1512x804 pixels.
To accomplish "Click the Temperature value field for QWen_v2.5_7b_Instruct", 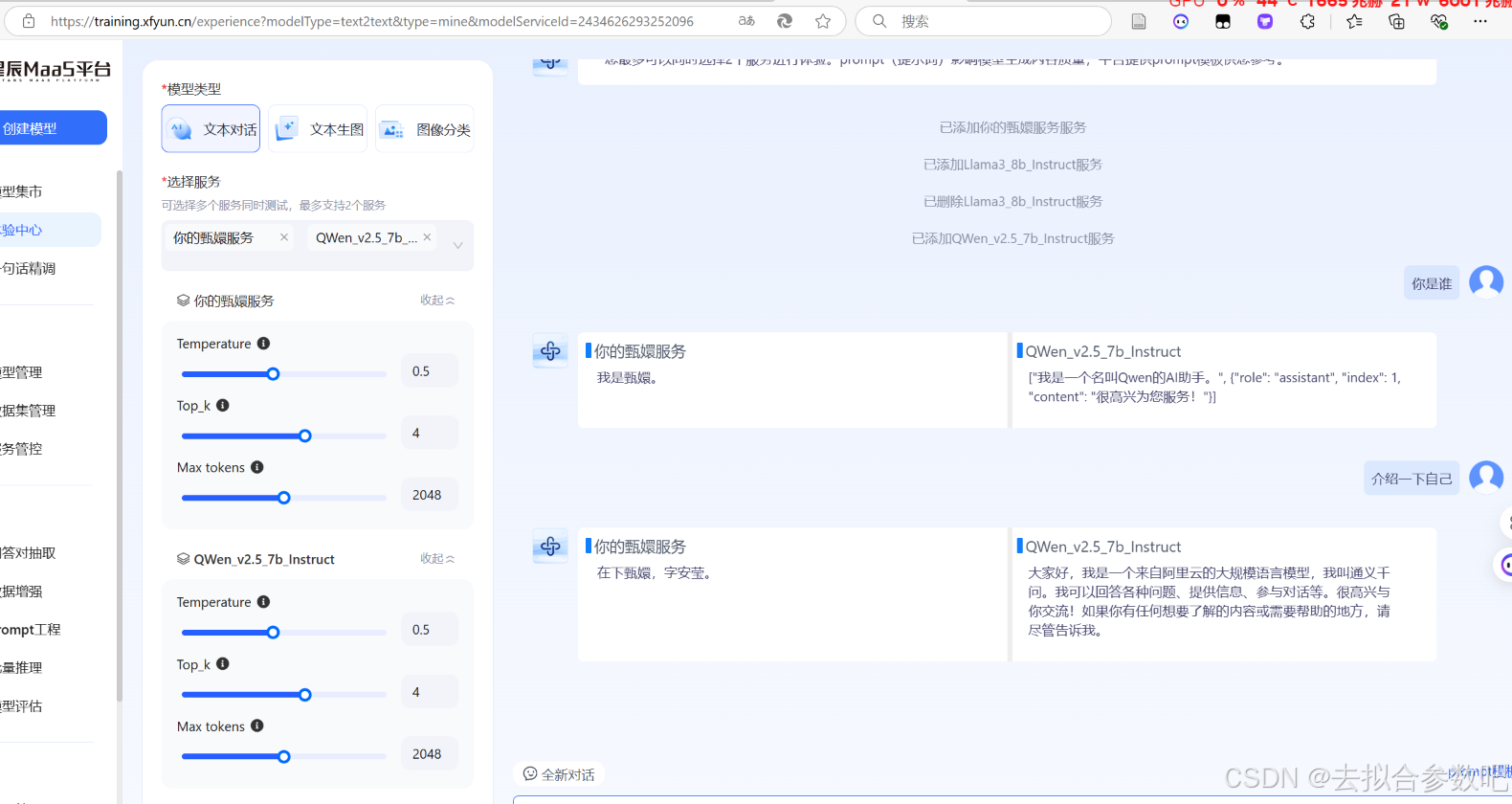I will (429, 630).
